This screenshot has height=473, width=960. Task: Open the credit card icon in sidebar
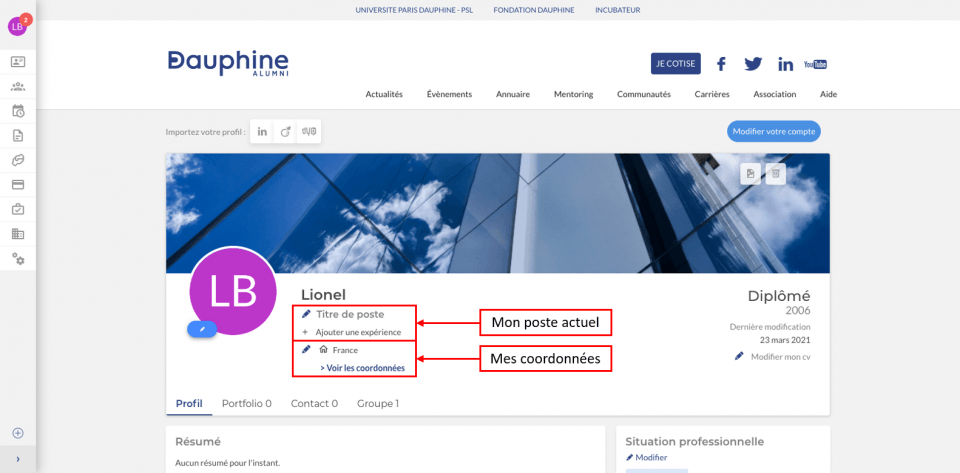18,185
